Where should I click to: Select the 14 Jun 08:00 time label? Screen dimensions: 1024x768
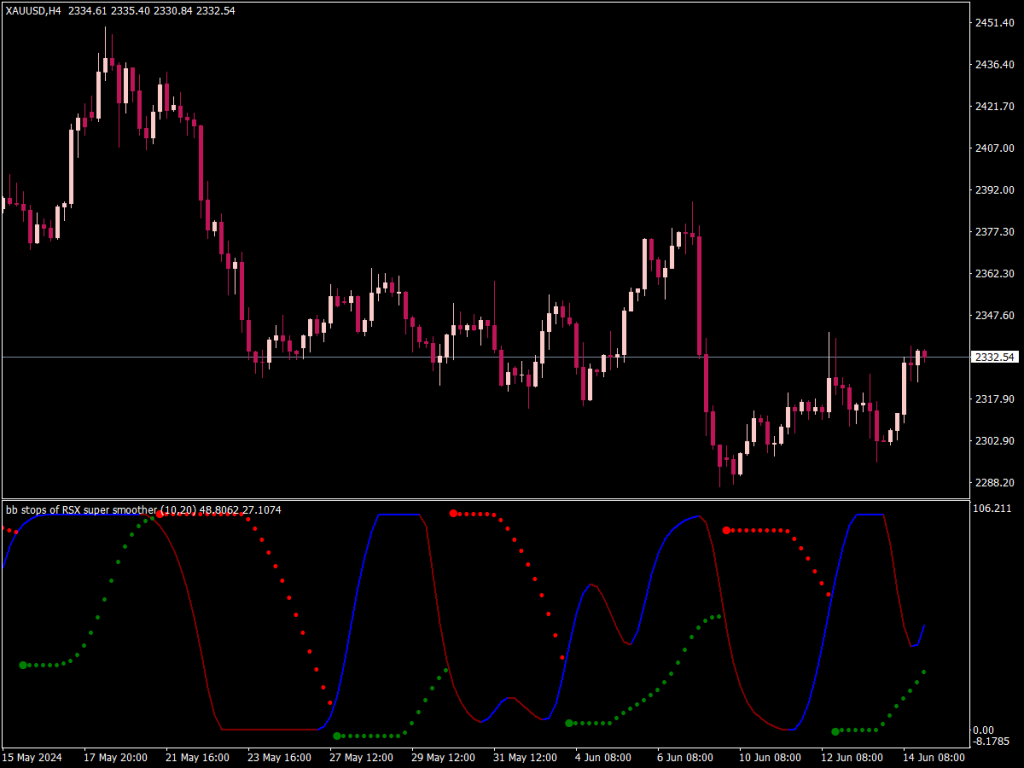click(x=934, y=757)
